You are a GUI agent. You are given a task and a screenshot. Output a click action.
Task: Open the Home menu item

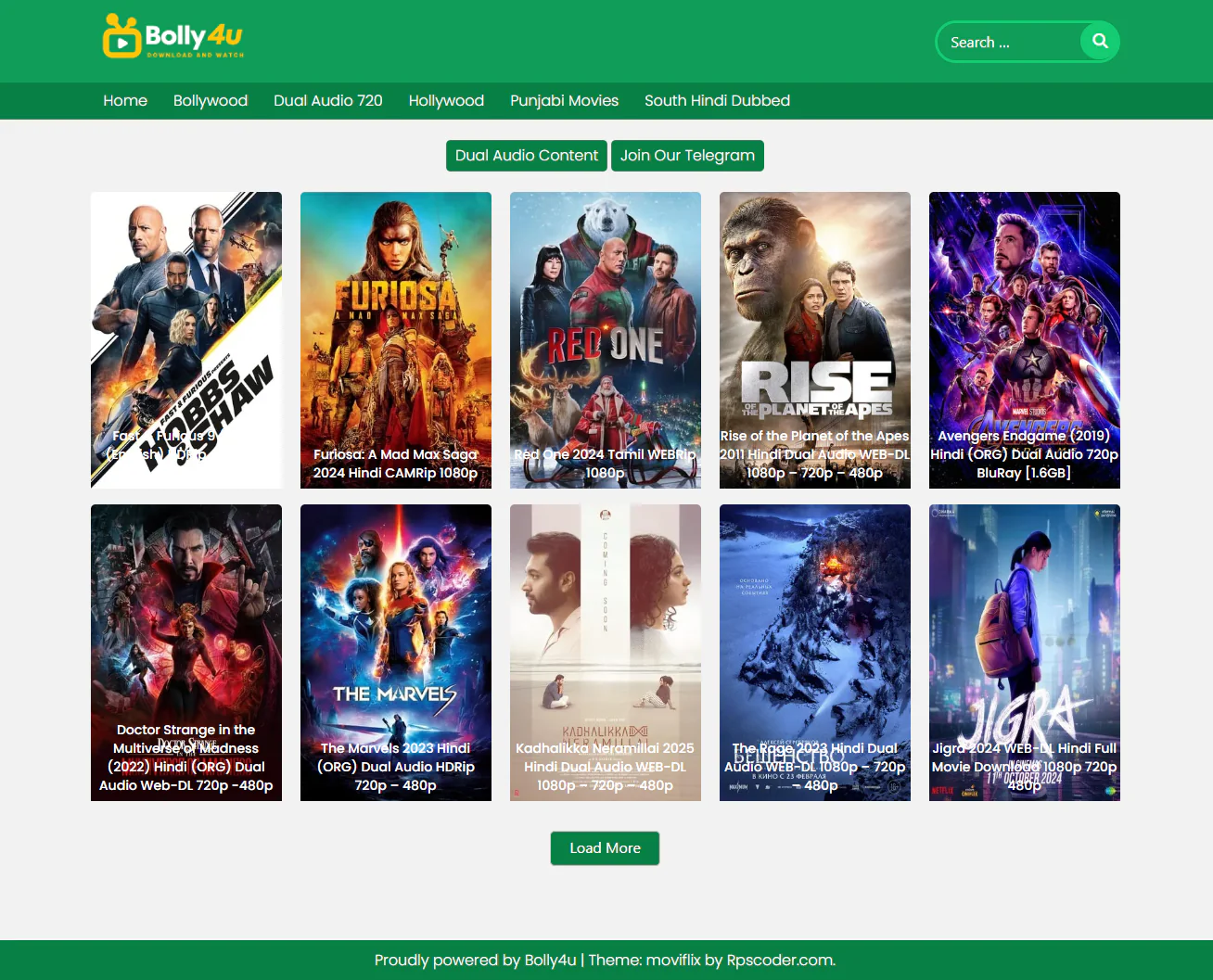[124, 100]
